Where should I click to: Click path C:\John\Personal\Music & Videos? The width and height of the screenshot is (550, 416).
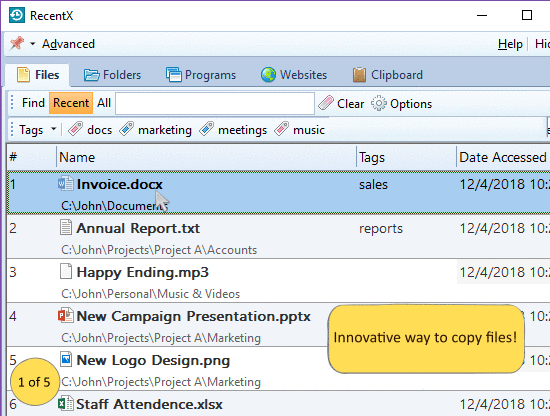150,294
